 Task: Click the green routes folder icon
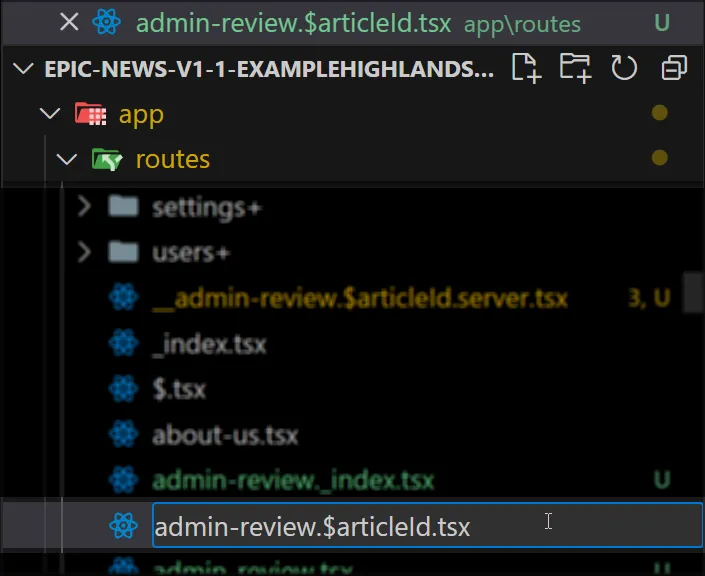107,159
